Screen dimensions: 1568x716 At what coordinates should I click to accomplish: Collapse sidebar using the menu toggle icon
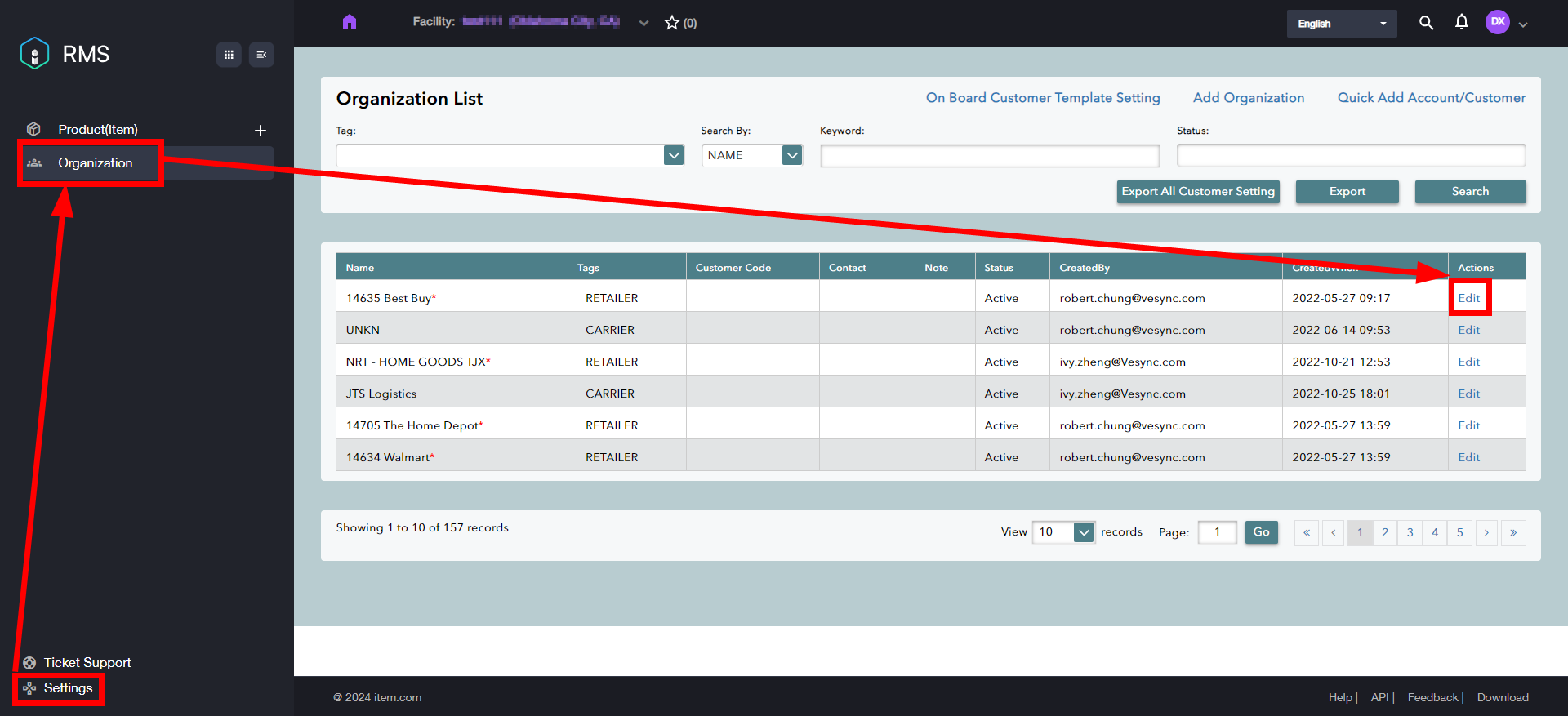[x=261, y=55]
